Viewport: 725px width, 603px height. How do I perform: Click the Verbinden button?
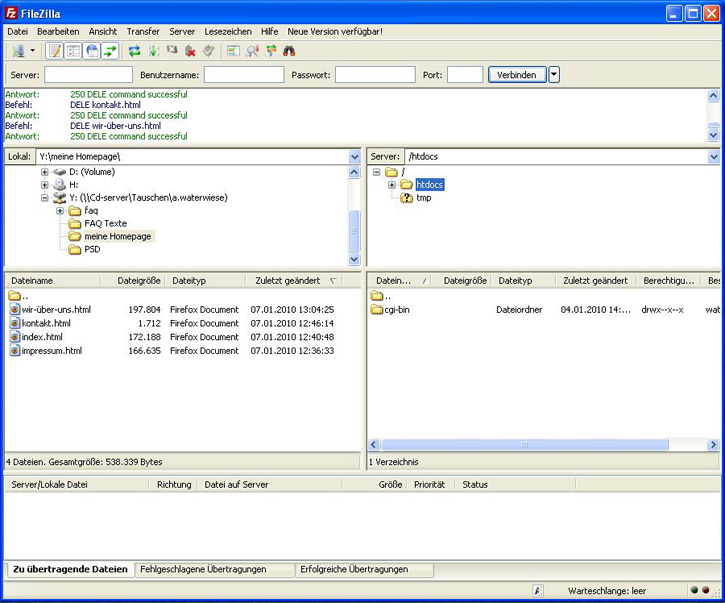coord(516,75)
